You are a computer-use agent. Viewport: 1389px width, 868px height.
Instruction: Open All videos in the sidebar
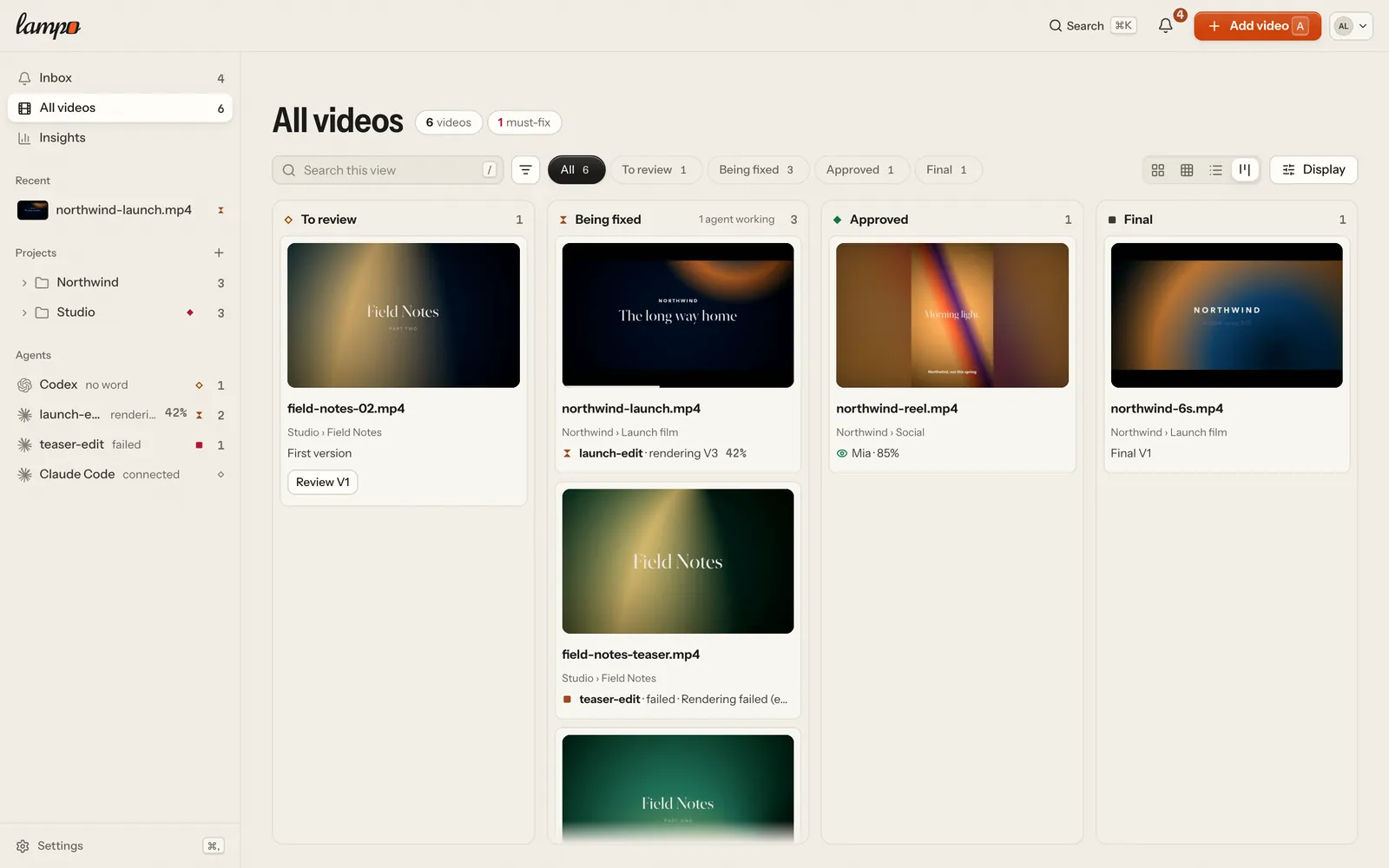(120, 108)
